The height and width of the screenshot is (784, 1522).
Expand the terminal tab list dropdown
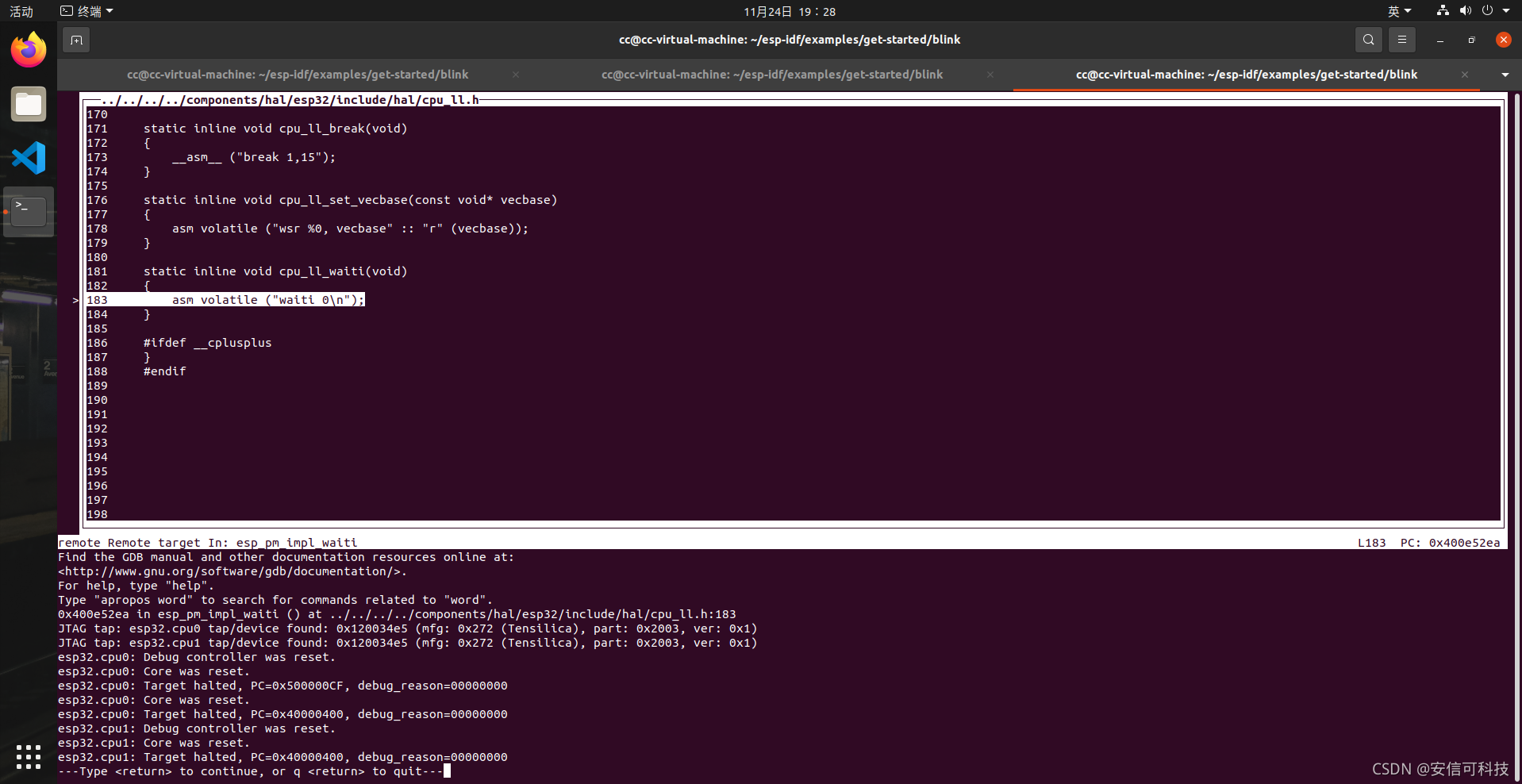click(1505, 75)
